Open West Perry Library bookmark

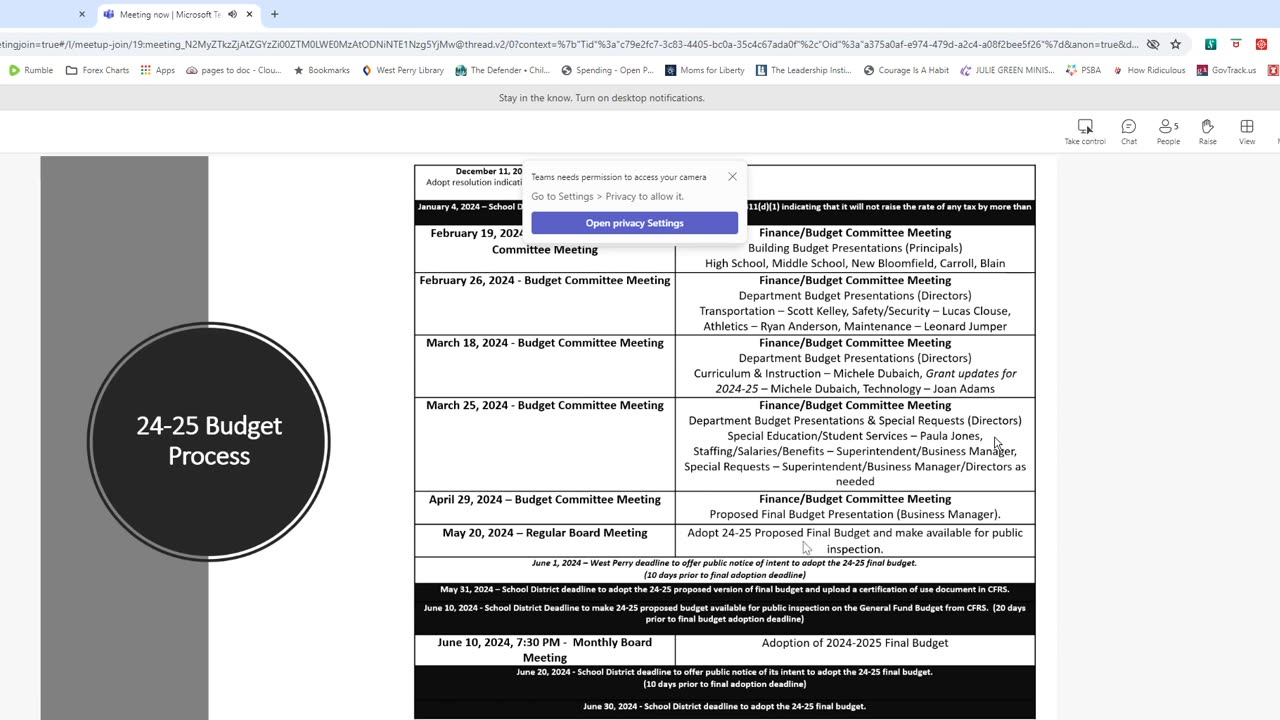[402, 70]
